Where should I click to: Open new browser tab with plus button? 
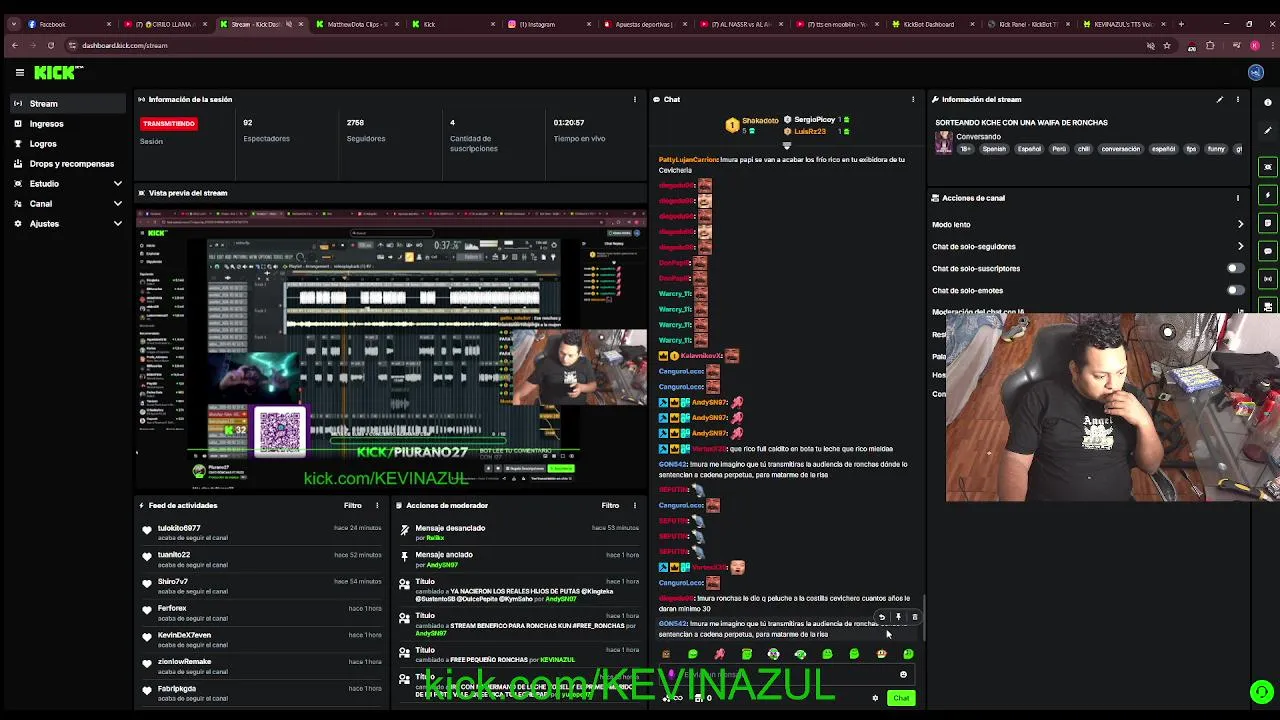[1181, 24]
